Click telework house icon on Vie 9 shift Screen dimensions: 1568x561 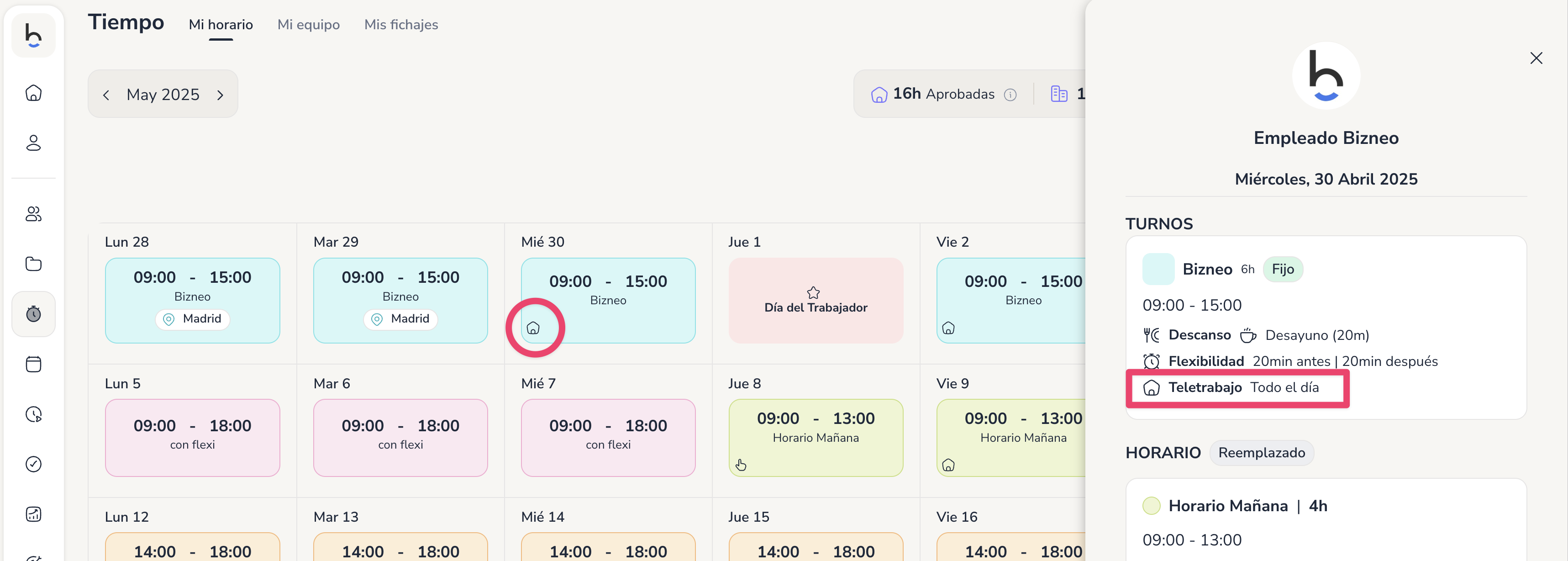[x=948, y=465]
